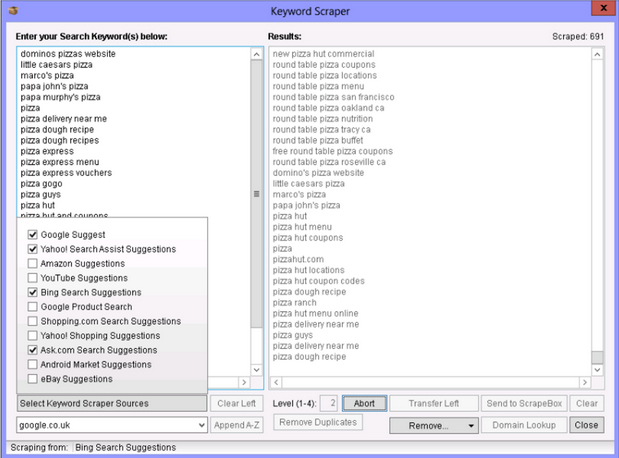
Task: Select result 'pizza hut coupon codes'
Action: [x=319, y=281]
